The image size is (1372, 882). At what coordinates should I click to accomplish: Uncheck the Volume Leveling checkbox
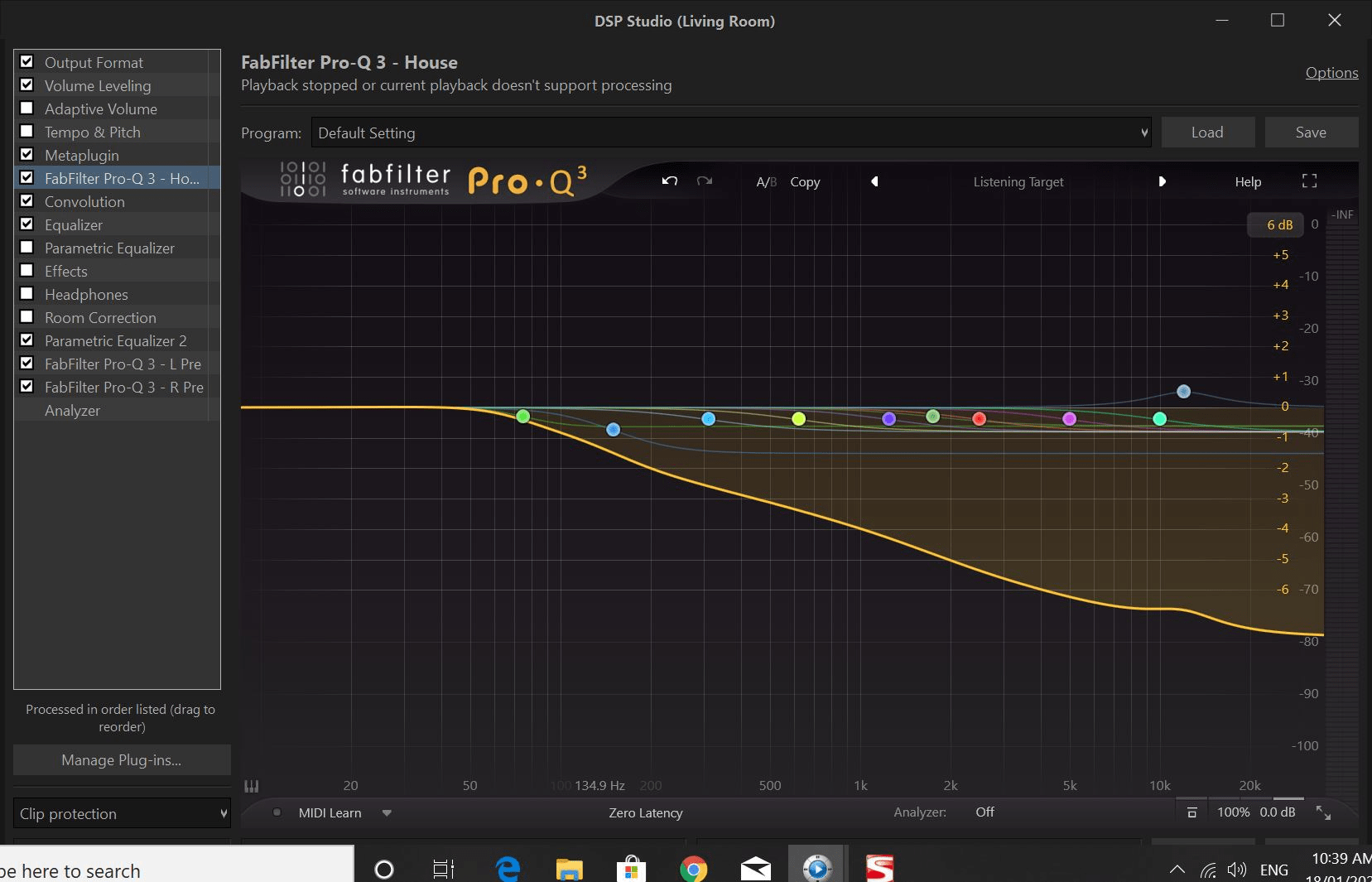coord(26,84)
